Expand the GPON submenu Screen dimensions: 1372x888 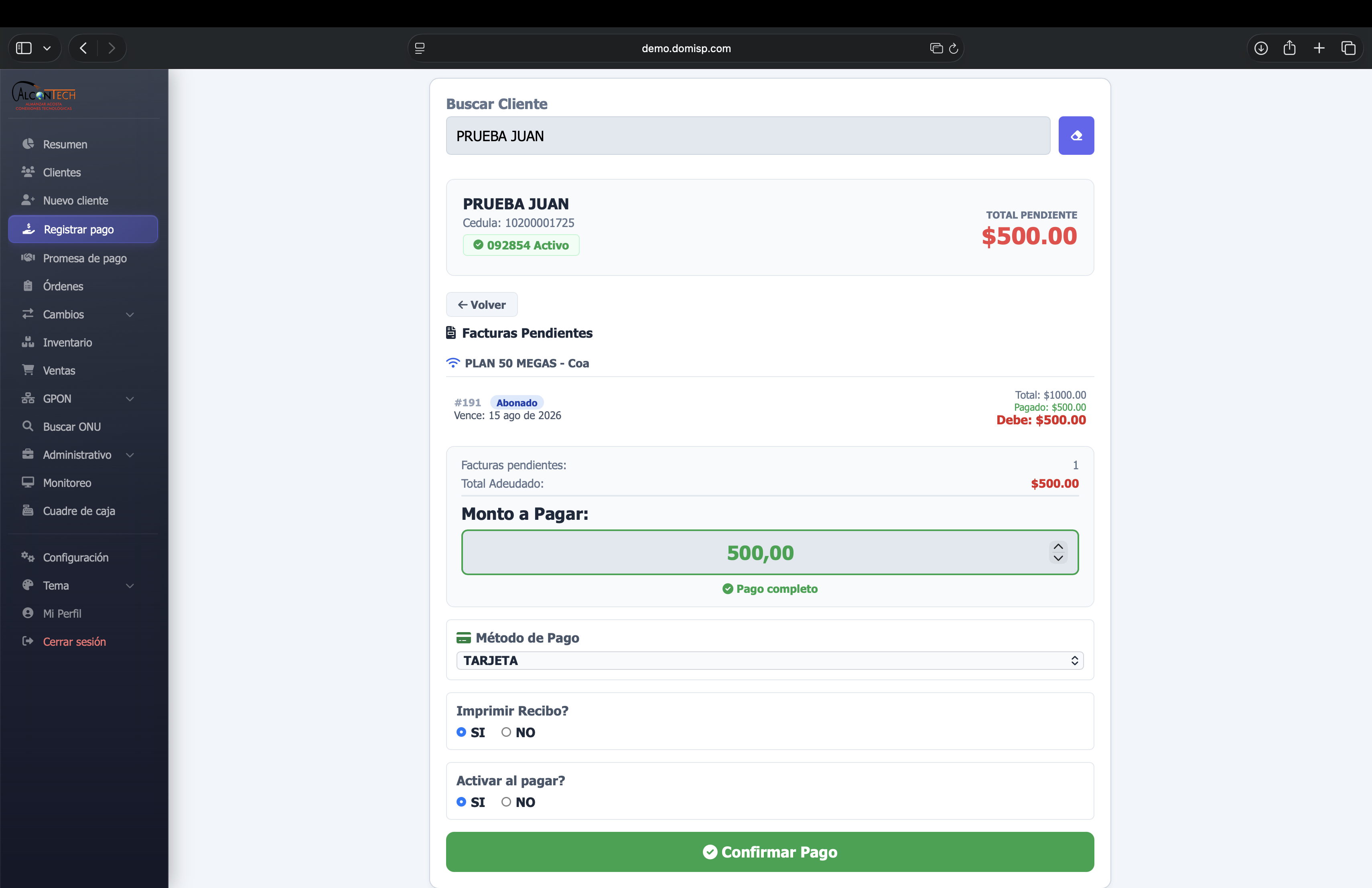(130, 399)
